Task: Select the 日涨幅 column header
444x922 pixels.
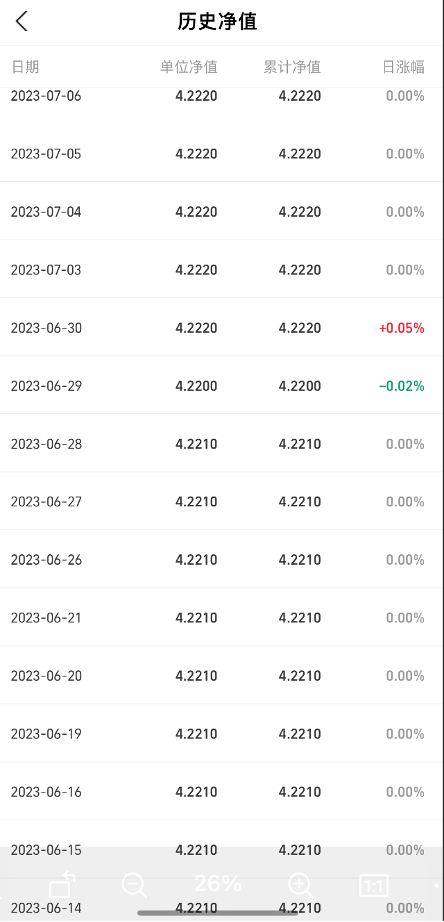Action: pyautogui.click(x=403, y=66)
